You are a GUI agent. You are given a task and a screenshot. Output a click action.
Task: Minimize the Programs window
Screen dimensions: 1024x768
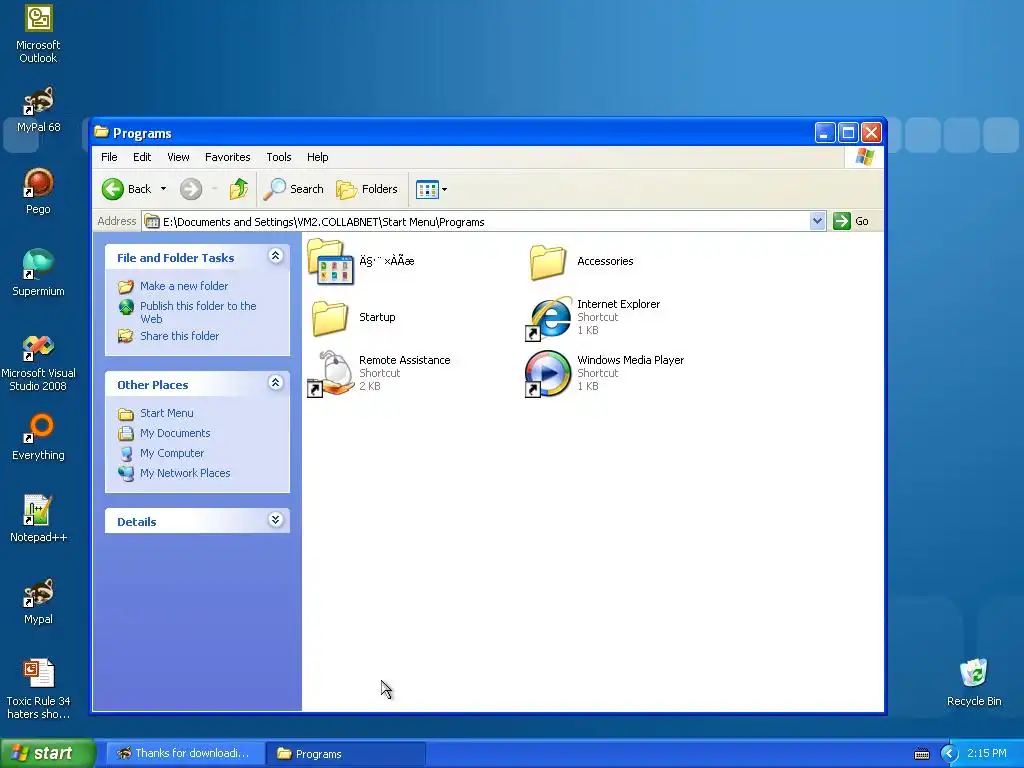[x=825, y=133]
